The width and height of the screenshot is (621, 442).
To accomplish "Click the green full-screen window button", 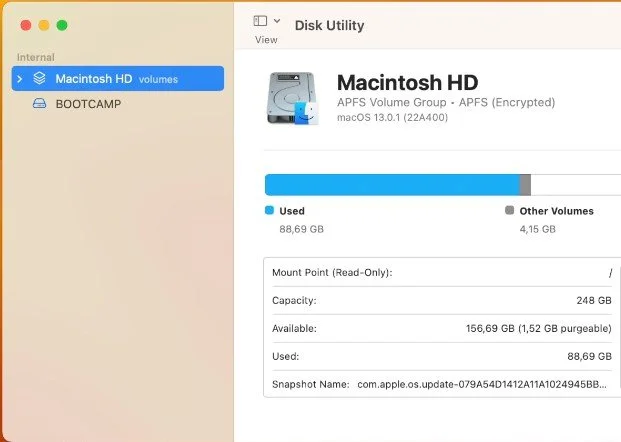I will click(62, 25).
